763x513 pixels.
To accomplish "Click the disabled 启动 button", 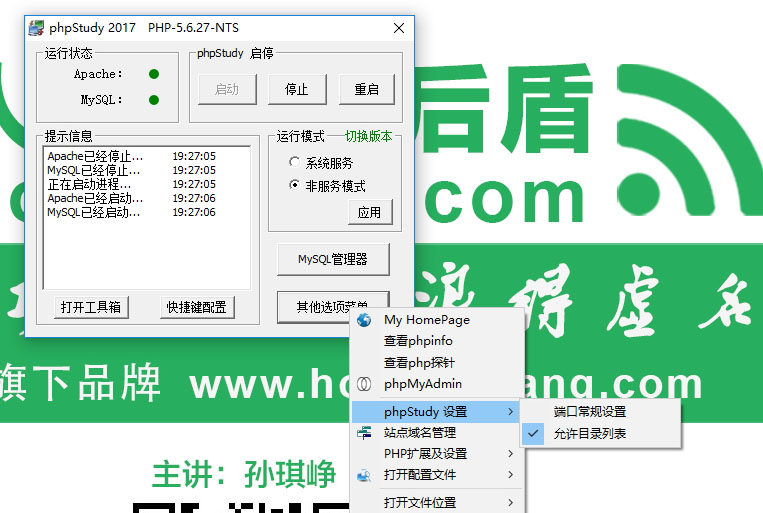I will (x=227, y=89).
